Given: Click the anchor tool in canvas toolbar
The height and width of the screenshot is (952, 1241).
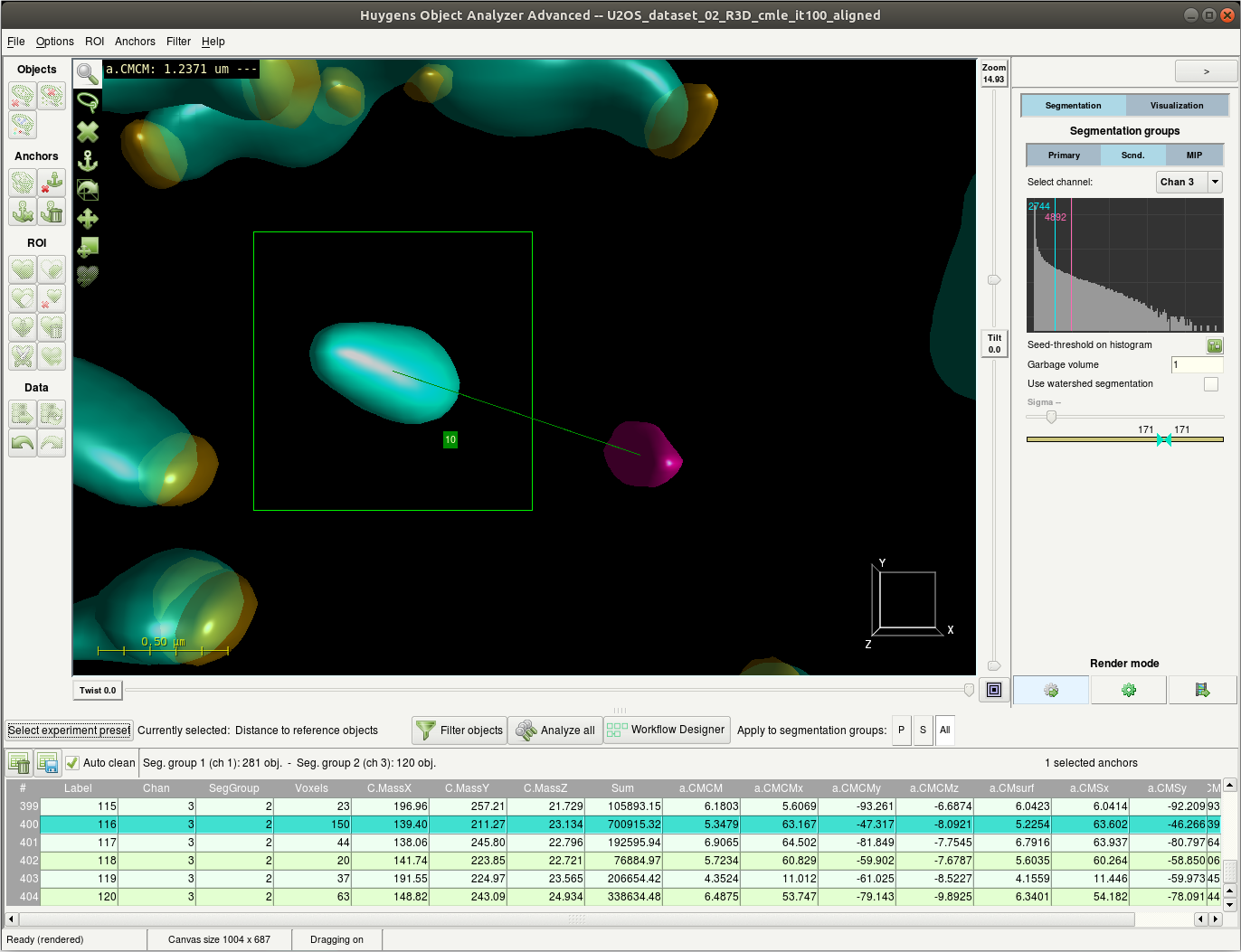Looking at the screenshot, I should tap(88, 161).
